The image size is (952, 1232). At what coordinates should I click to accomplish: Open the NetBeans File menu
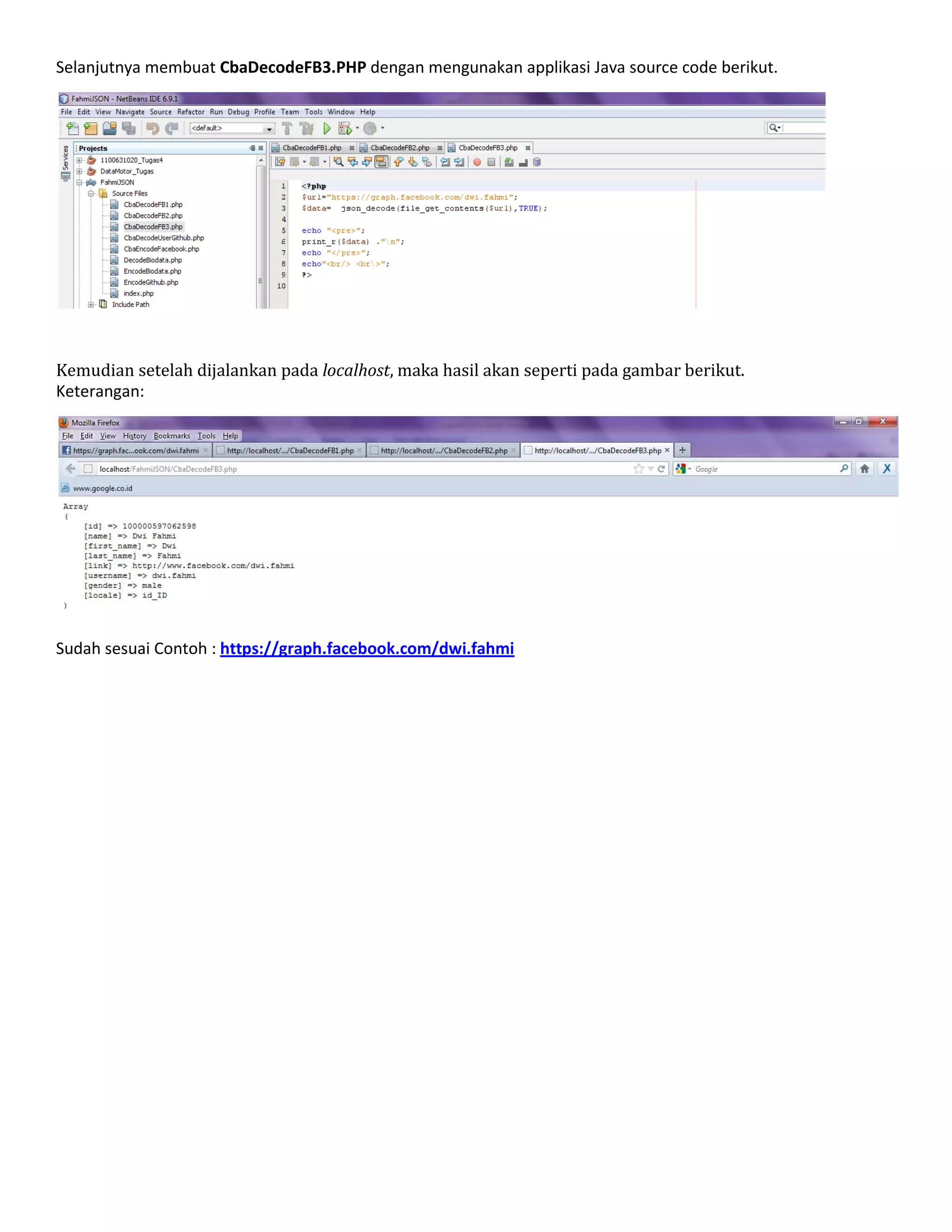point(66,112)
